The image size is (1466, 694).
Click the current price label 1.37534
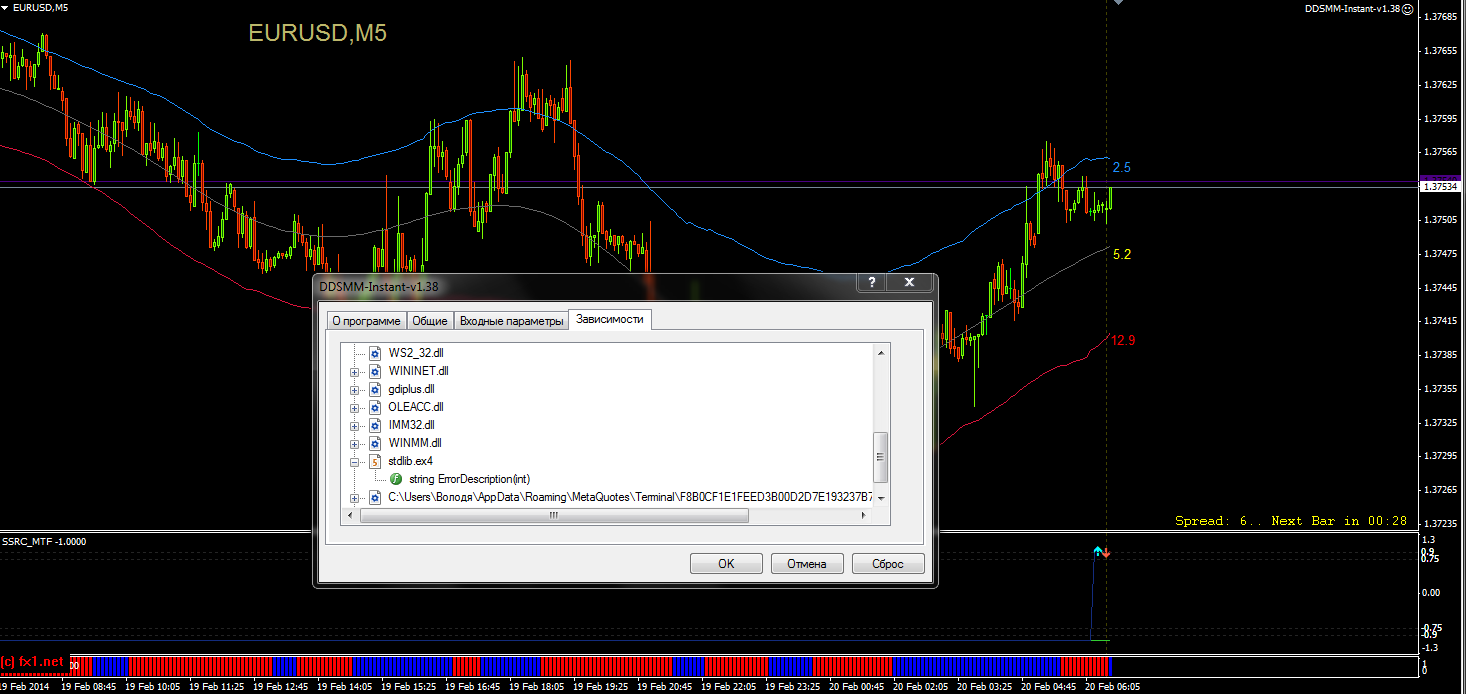(1442, 185)
